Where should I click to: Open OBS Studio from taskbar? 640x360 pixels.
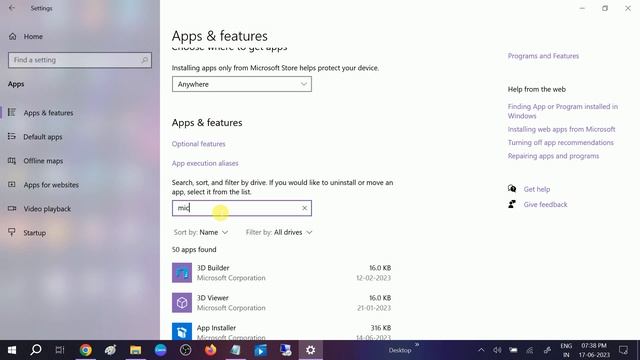click(x=186, y=350)
